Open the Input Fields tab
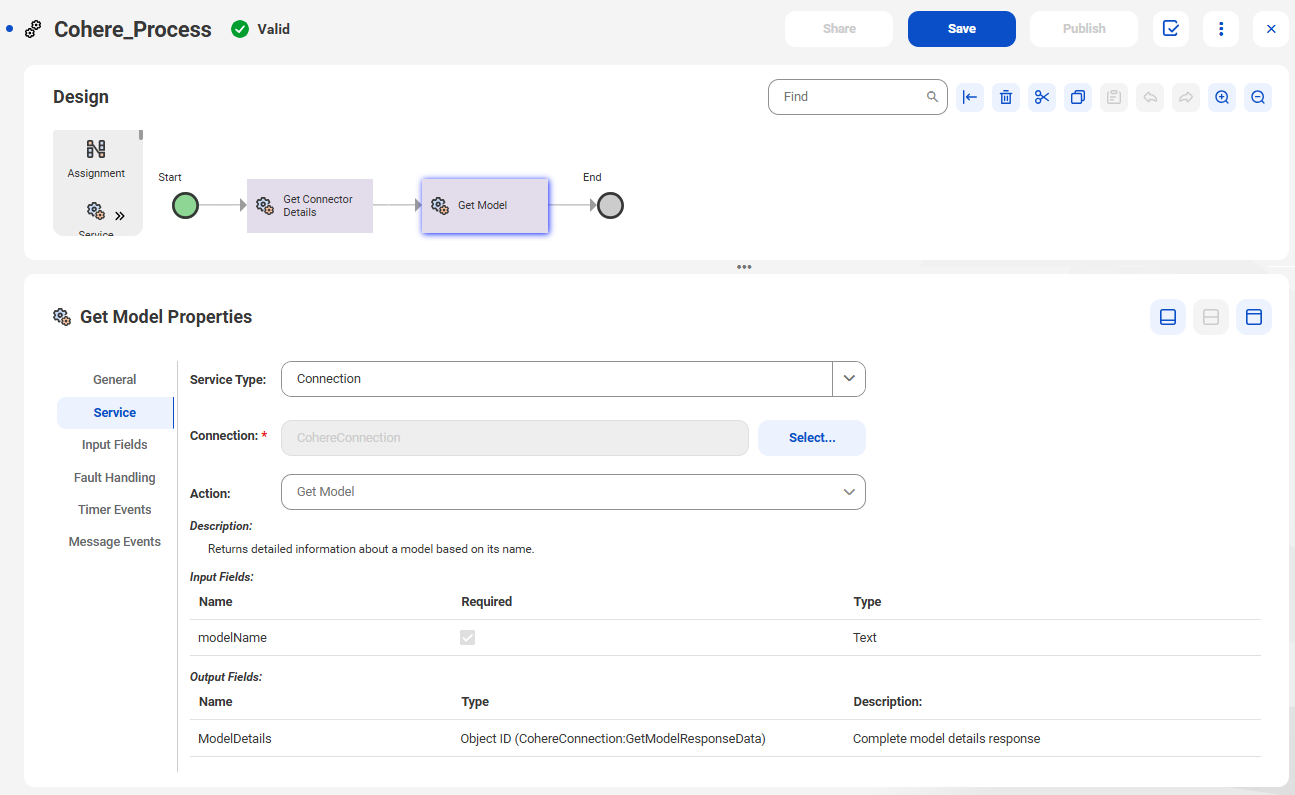The width and height of the screenshot is (1295, 795). [115, 445]
